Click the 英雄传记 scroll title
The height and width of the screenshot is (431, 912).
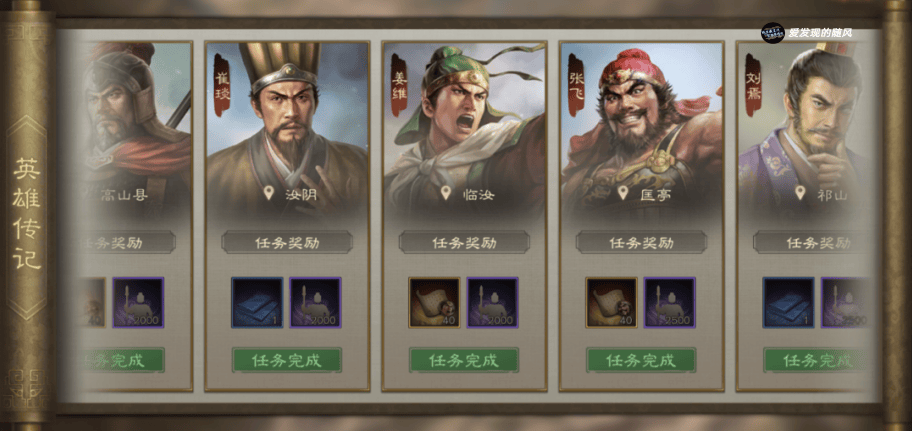[27, 214]
